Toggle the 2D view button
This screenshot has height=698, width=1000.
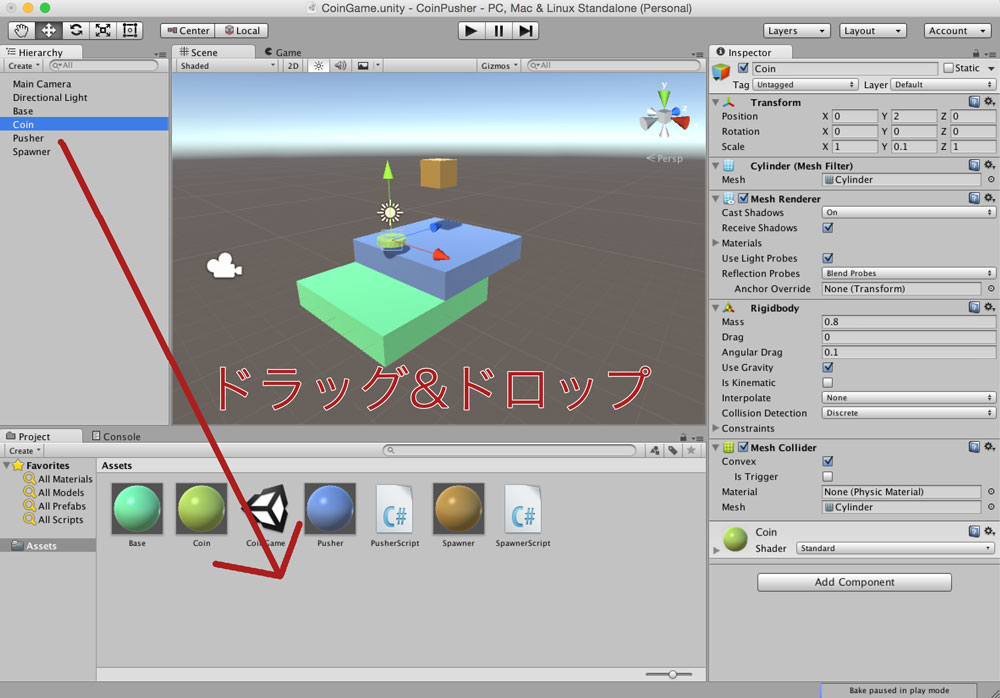pyautogui.click(x=293, y=66)
